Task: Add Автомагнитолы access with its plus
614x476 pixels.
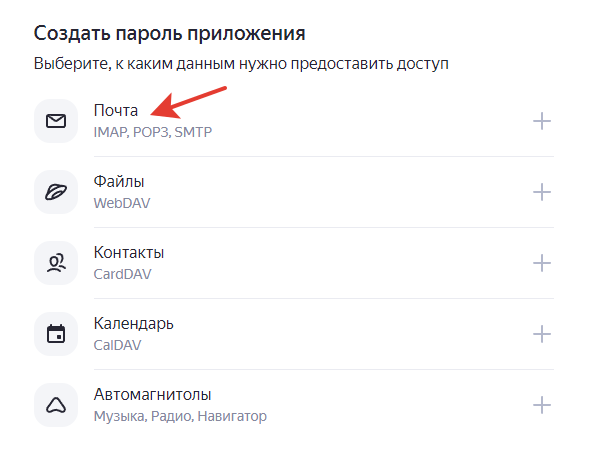Action: click(542, 405)
